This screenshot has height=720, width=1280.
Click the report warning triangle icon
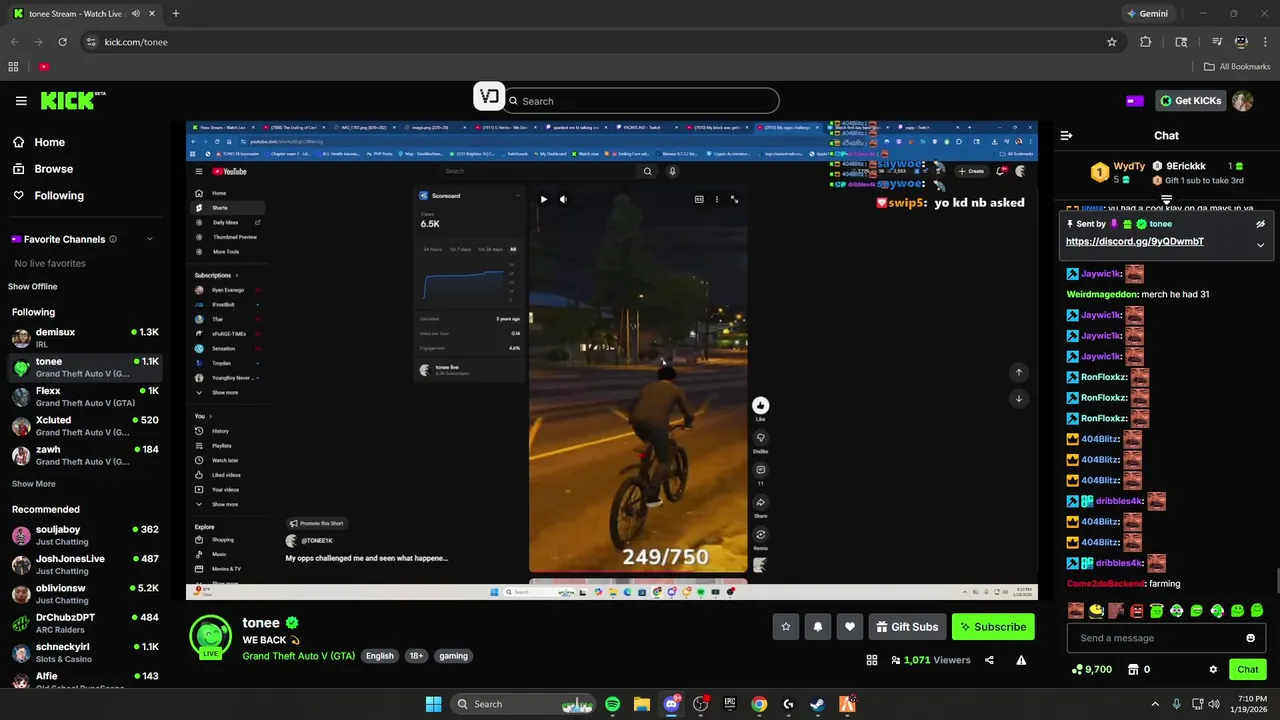1021,660
